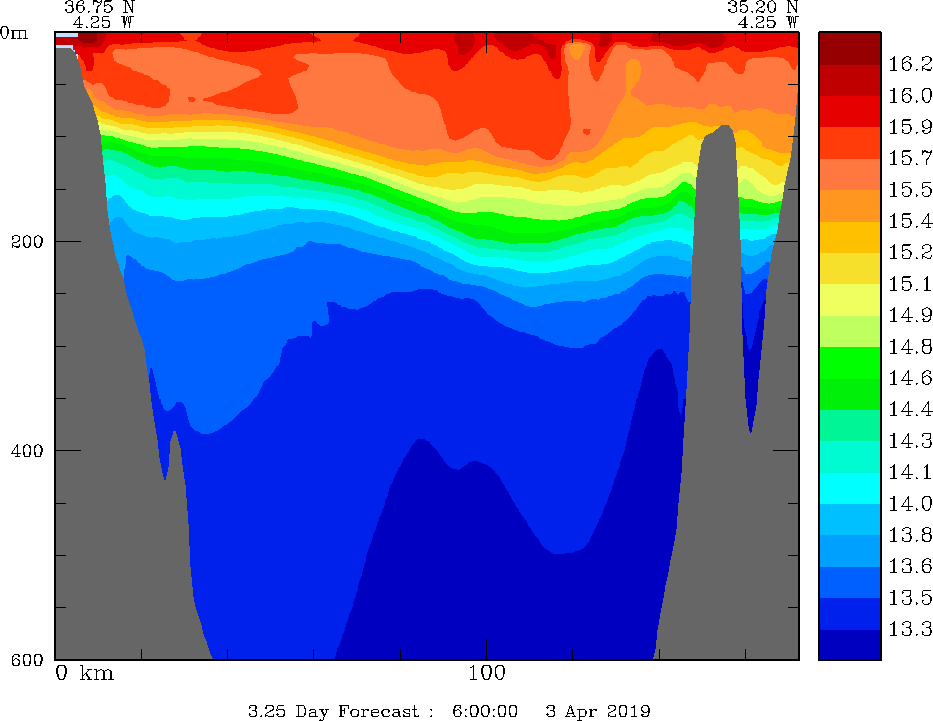This screenshot has height=721, width=933.
Task: Select the blue swatch between 13.6 and 13.5
Action: click(x=850, y=582)
